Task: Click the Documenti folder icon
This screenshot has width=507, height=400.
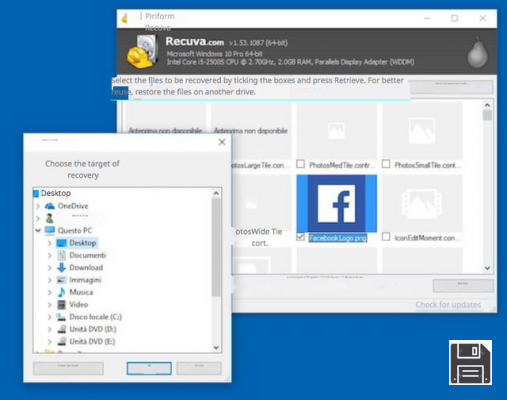Action: pos(61,255)
